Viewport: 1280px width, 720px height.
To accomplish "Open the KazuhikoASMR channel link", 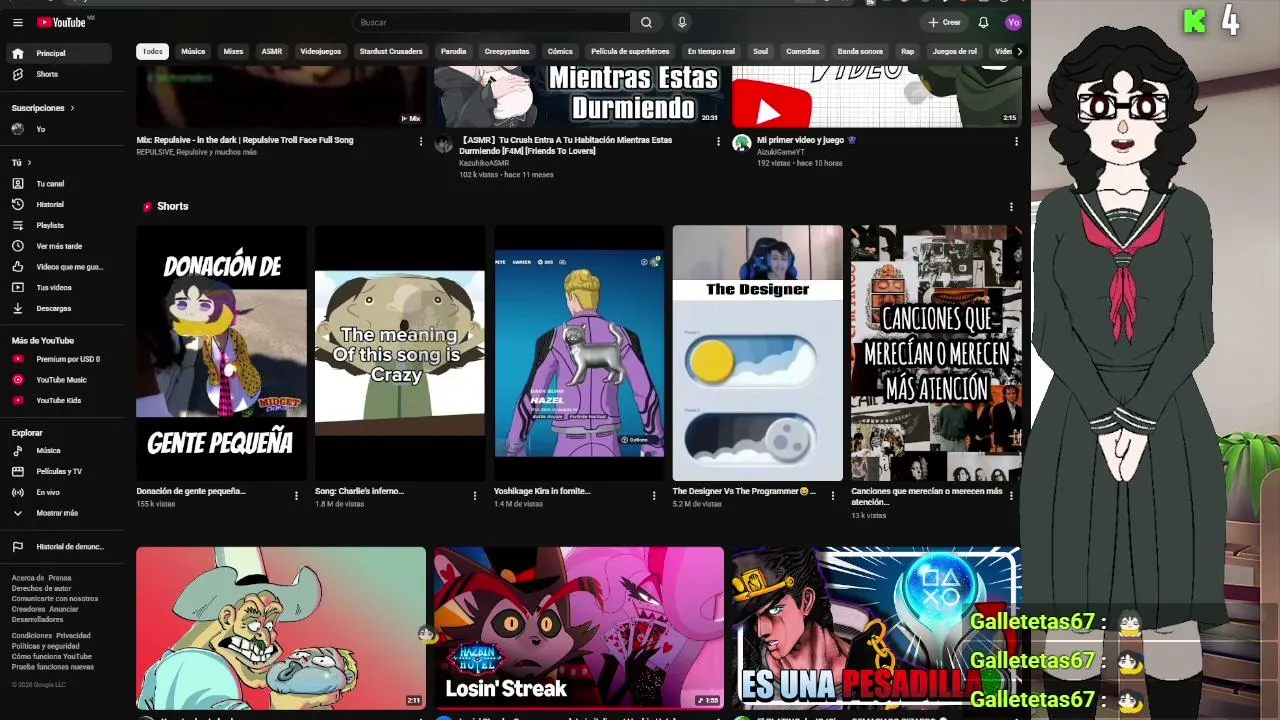I will point(484,163).
